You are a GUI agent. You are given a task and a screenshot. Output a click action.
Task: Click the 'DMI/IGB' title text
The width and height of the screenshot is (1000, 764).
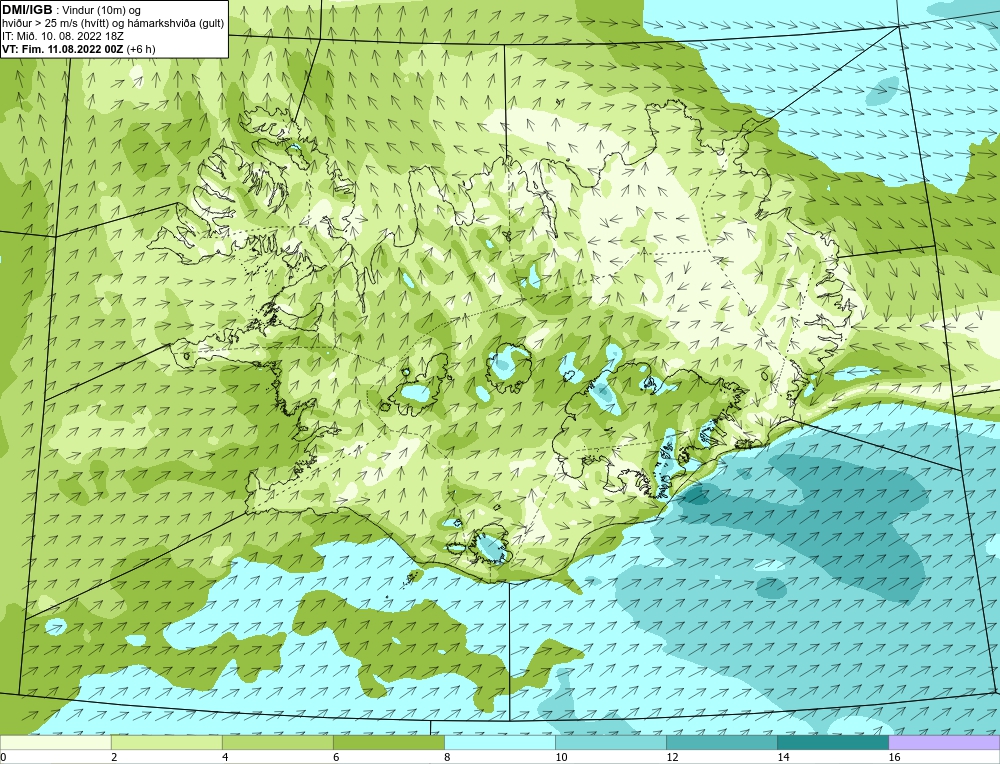[x=27, y=10]
